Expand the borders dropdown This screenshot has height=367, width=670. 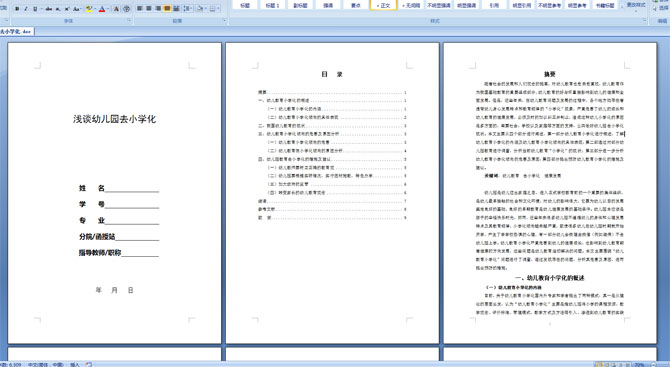point(218,9)
